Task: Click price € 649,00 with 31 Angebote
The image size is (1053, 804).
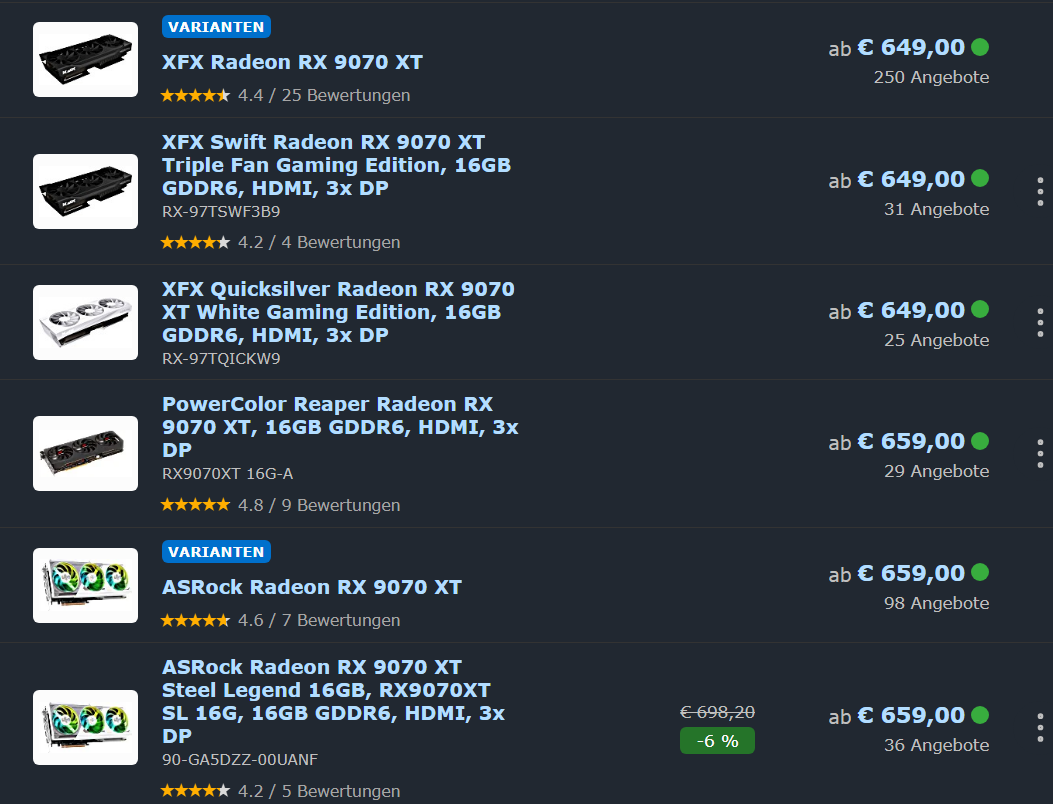Action: [911, 179]
